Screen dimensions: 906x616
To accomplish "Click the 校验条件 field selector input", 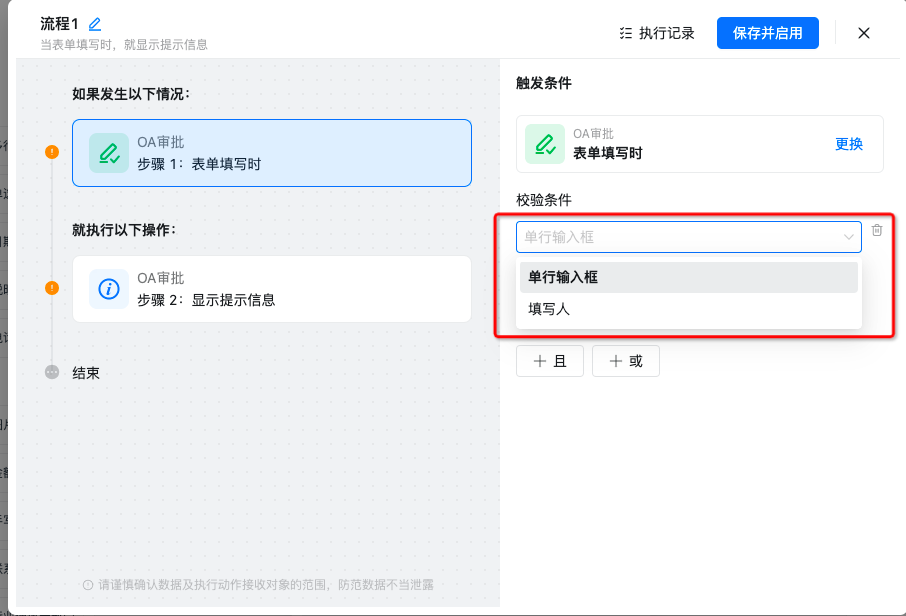I will [x=680, y=237].
